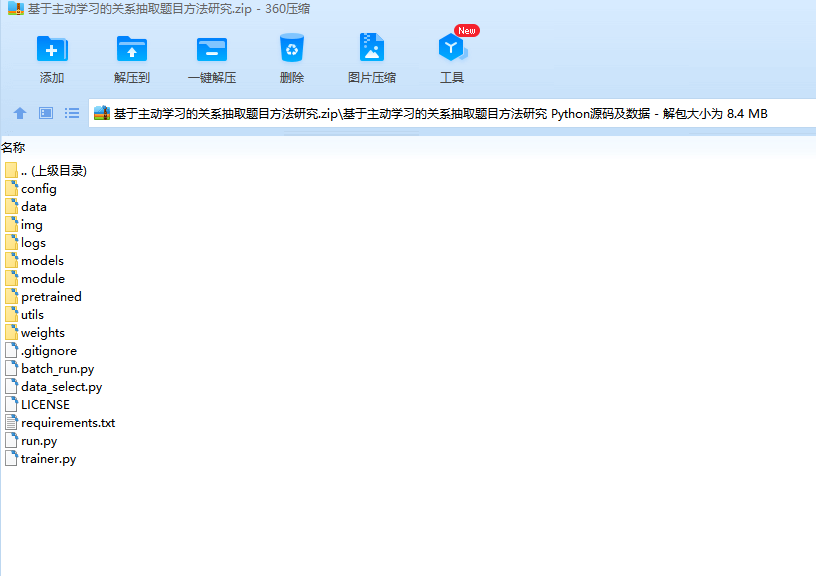The height and width of the screenshot is (576, 816).
Task: Click the .gitignore file icon
Action: click(11, 350)
